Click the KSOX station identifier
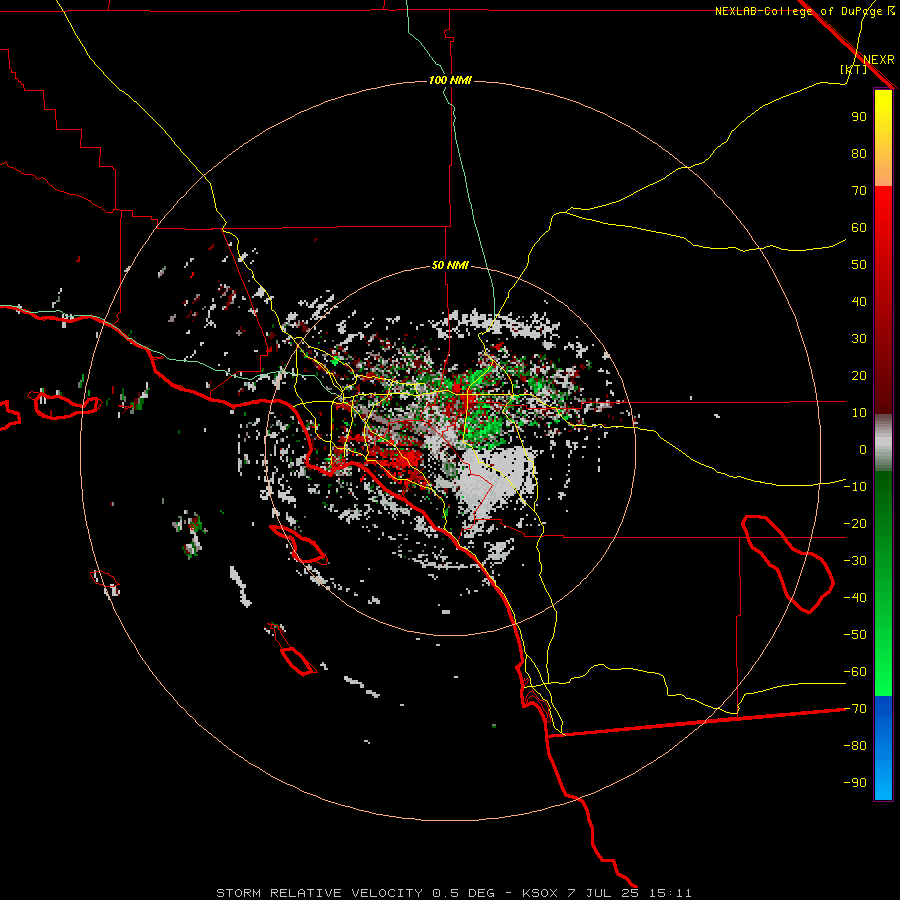The width and height of the screenshot is (900, 900). coord(540,893)
